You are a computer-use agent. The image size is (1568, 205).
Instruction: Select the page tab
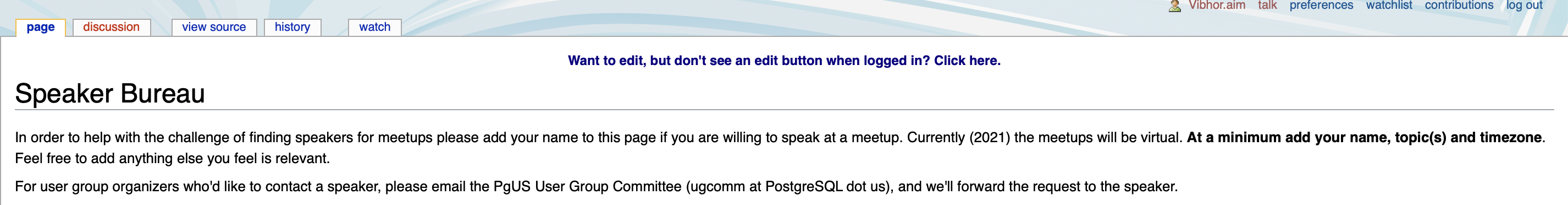coord(41,28)
